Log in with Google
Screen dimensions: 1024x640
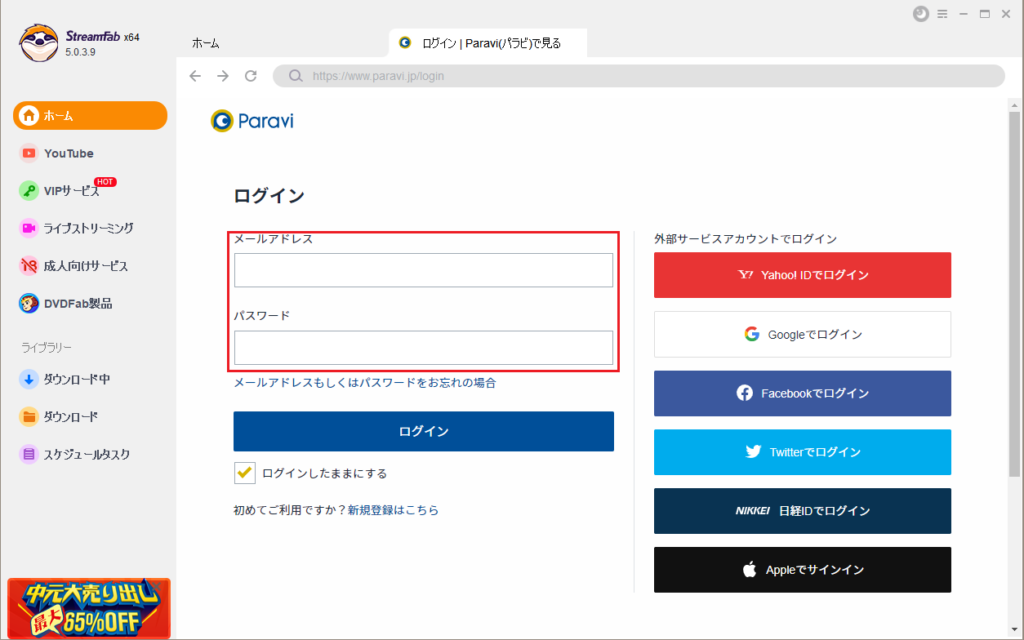pos(803,334)
